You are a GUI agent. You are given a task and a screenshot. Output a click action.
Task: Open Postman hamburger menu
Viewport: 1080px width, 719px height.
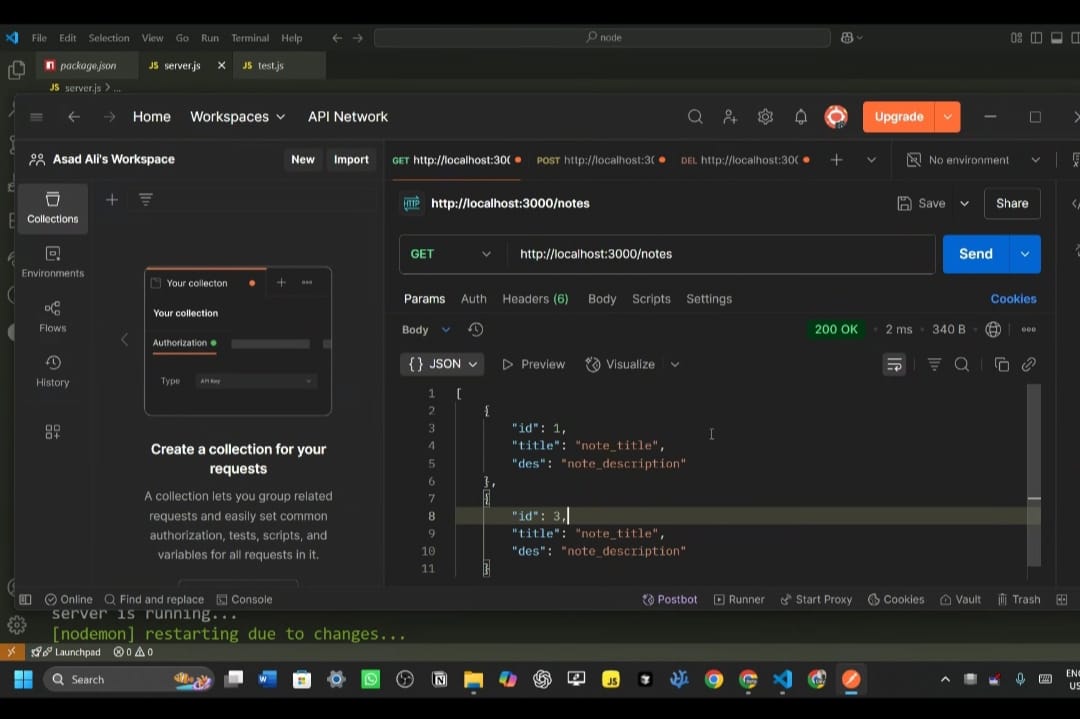tap(37, 117)
